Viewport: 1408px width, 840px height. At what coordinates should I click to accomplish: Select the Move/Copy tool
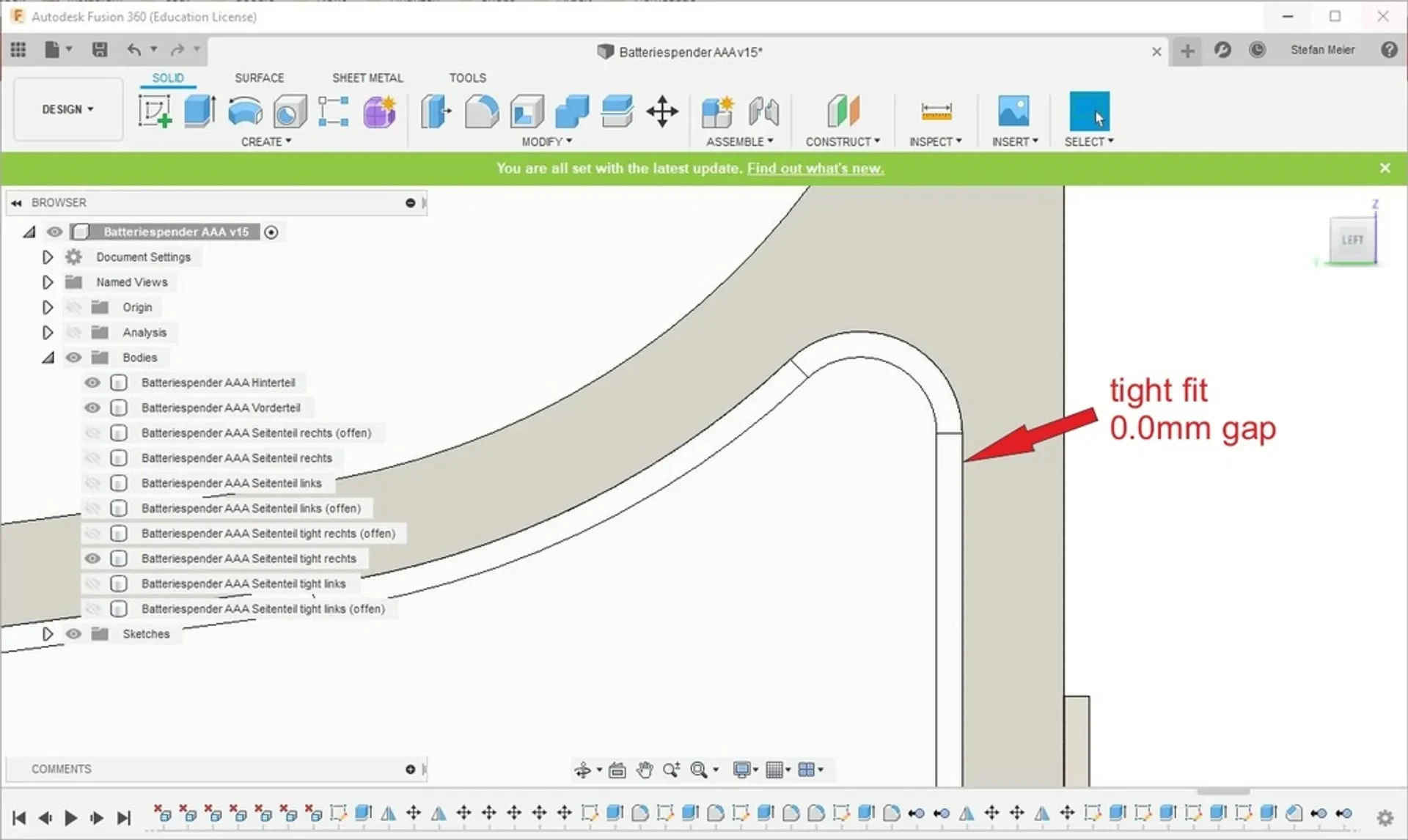tap(662, 111)
